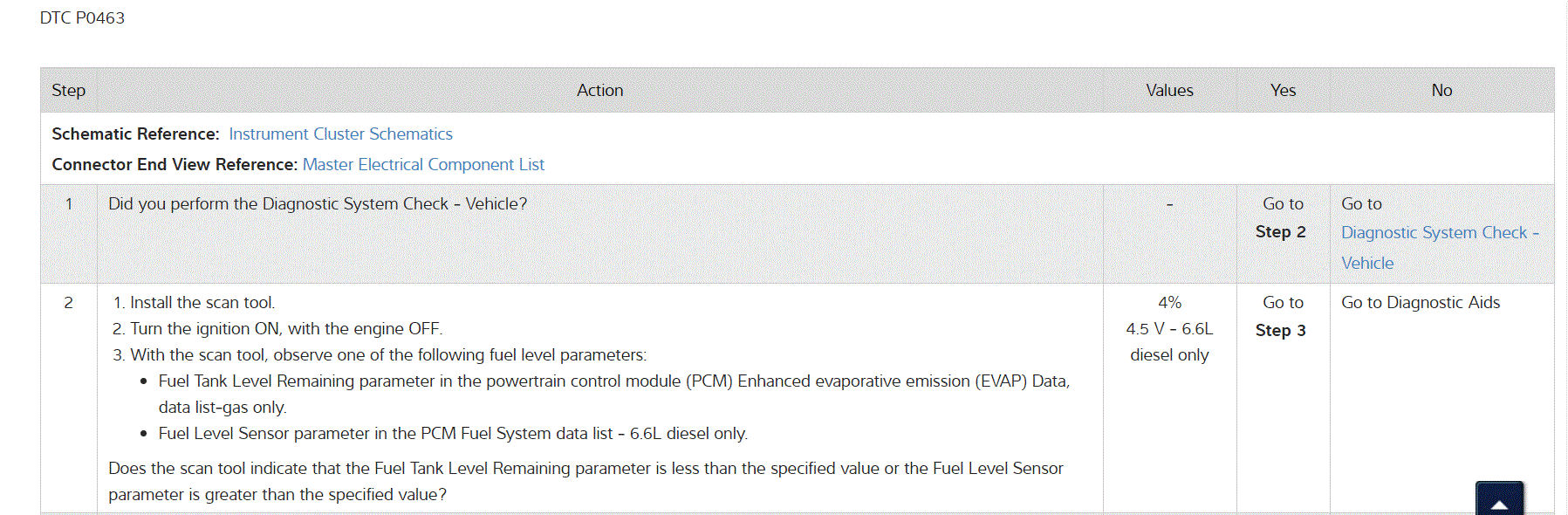This screenshot has height=515, width=1568.
Task: Click the 'Go to Step 2' text
Action: pos(1282,218)
